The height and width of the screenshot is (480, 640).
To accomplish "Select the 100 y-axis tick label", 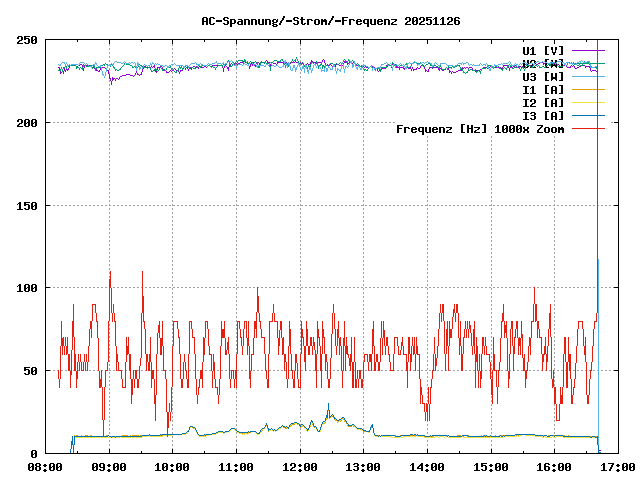I will point(27,288).
